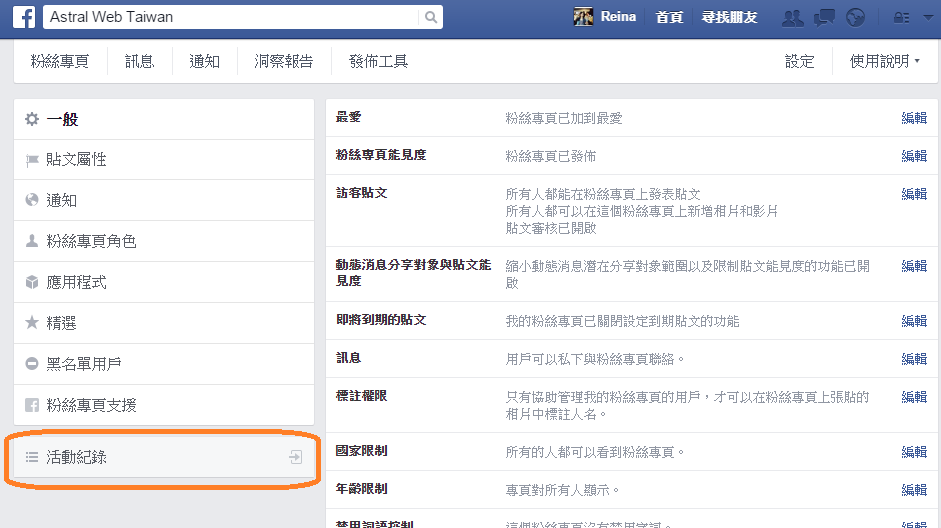Select 精選 in the sidebar

[x=164, y=323]
